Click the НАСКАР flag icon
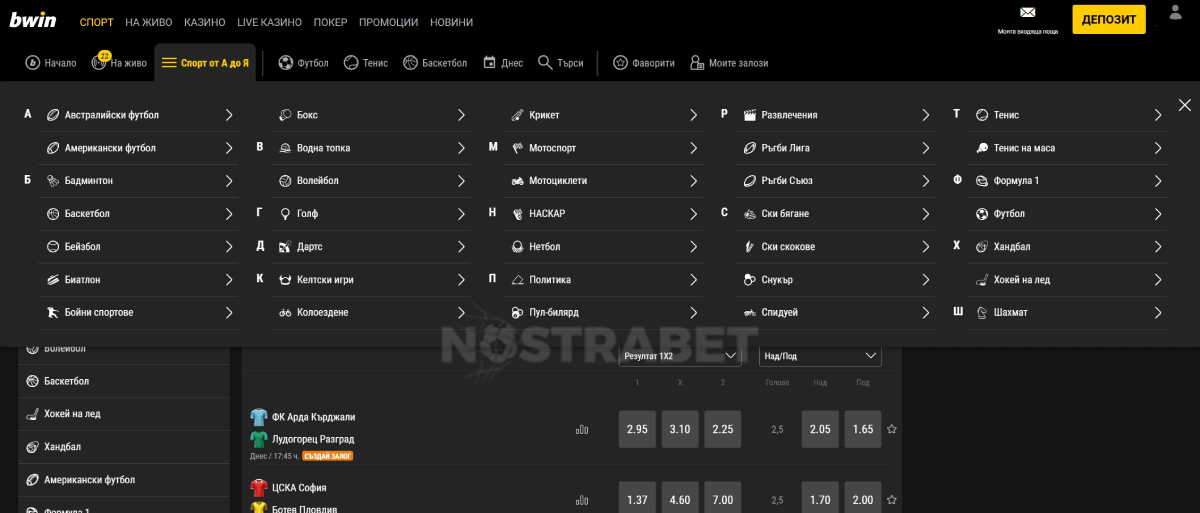This screenshot has height=513, width=1200. 517,214
